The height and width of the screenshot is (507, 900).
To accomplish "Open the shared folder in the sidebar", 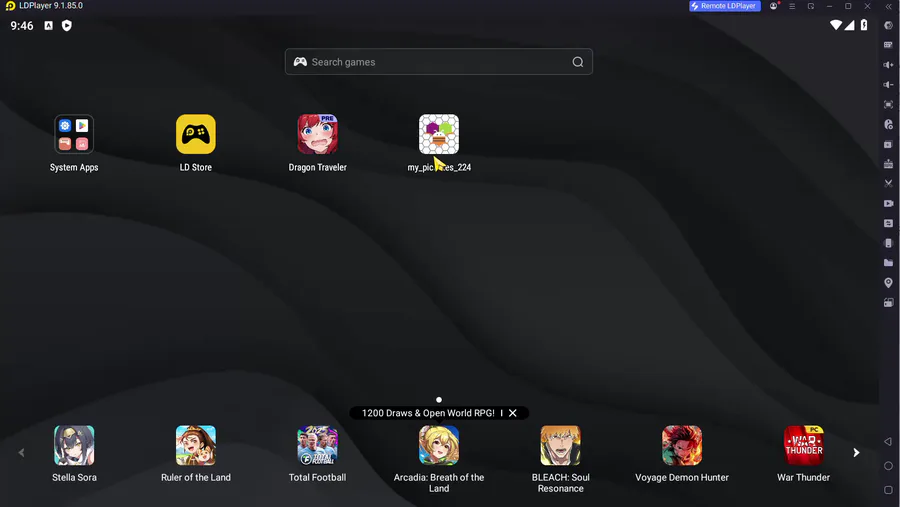I will [x=889, y=263].
